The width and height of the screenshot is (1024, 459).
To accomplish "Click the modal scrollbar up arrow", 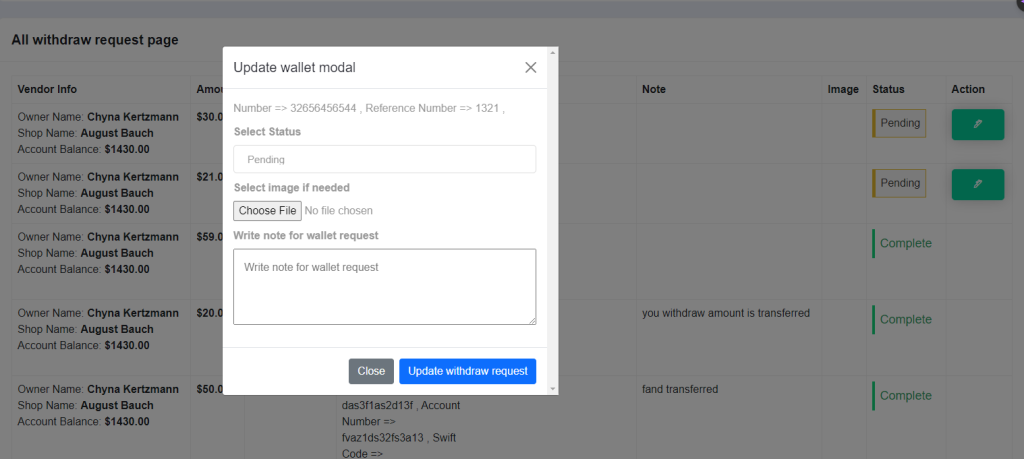I will click(553, 52).
